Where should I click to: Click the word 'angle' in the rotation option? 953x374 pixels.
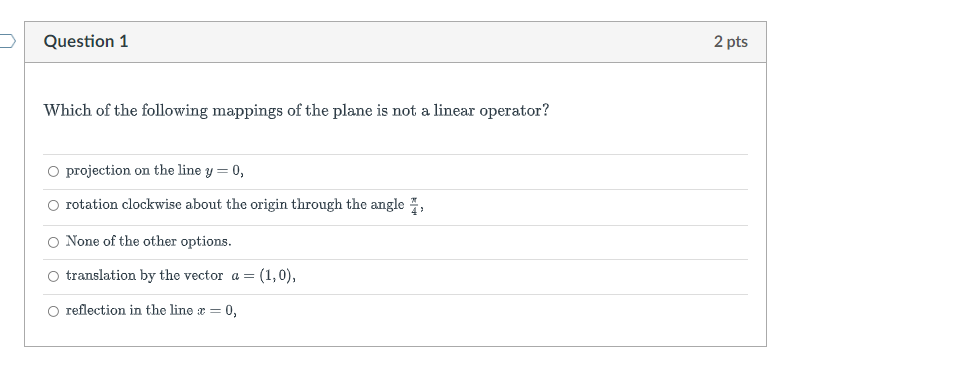386,206
